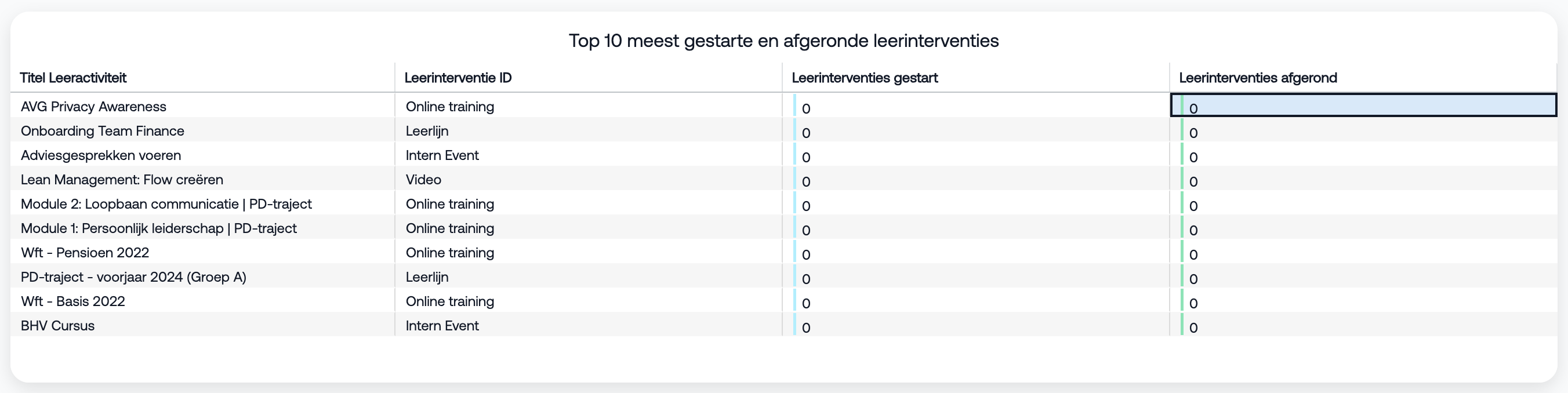Click the Adviesgesprekken voeren title cell
Image resolution: width=1568 pixels, height=393 pixels.
(100, 155)
